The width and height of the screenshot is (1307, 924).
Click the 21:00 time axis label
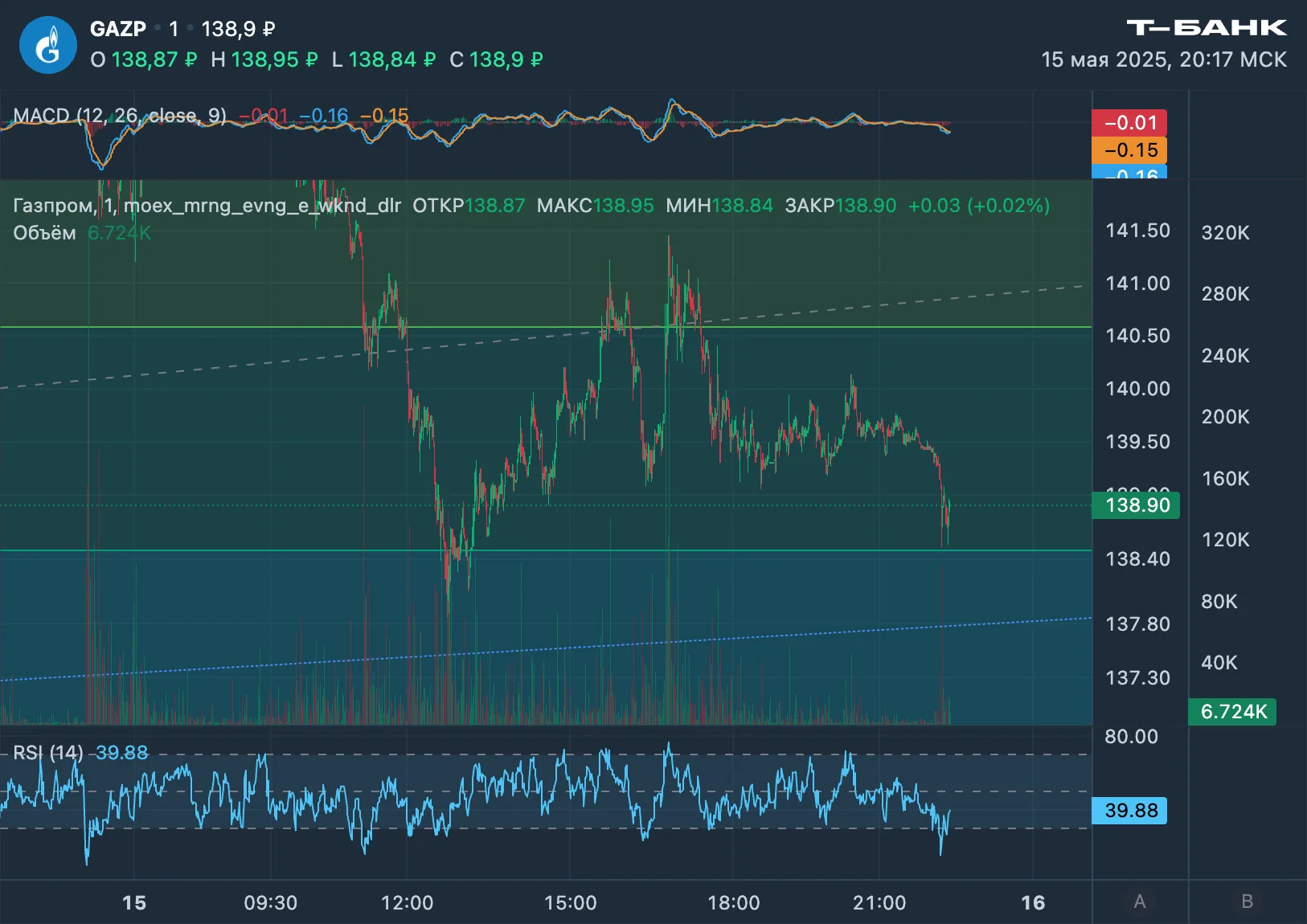[x=879, y=903]
